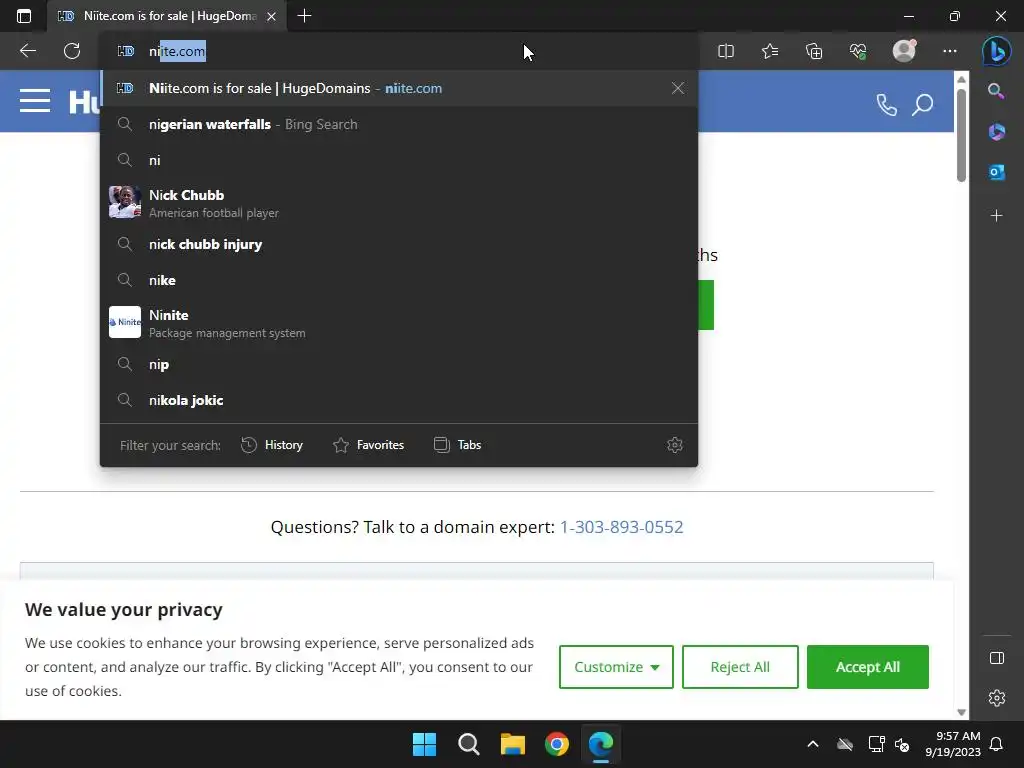Choose the nip suggestion
The height and width of the screenshot is (768, 1024).
point(399,364)
